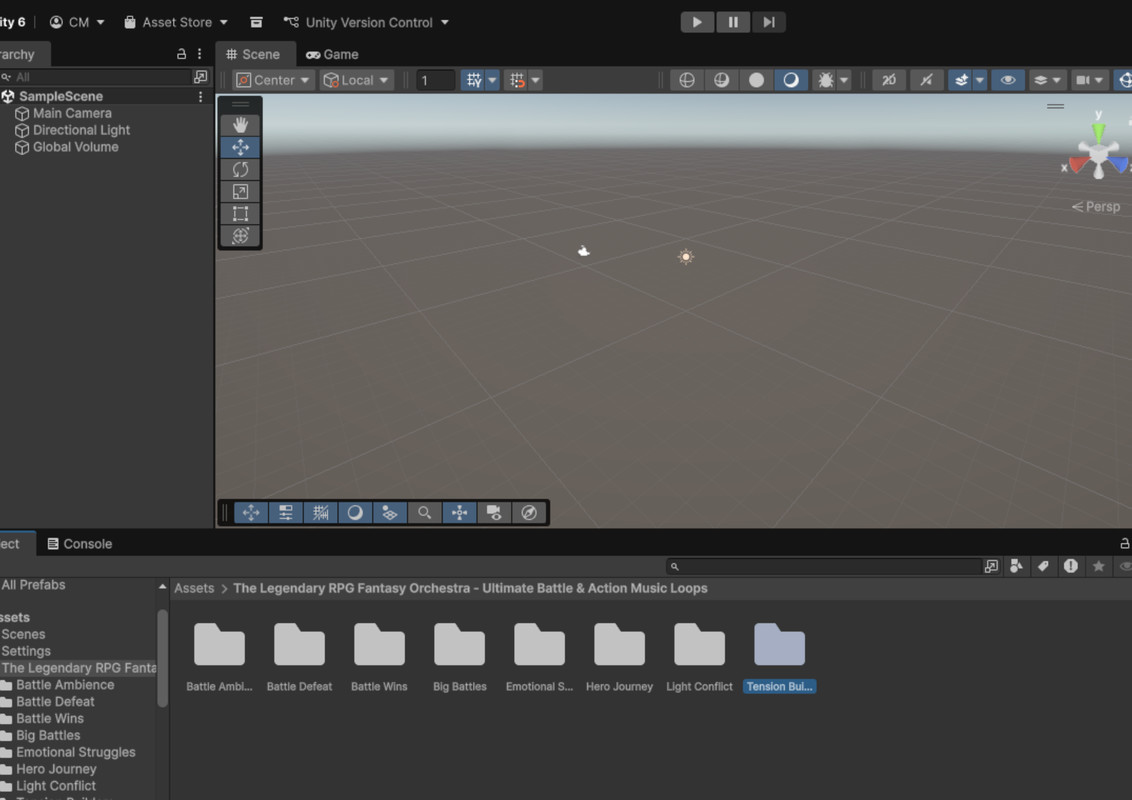Click the Step frame button

click(768, 22)
